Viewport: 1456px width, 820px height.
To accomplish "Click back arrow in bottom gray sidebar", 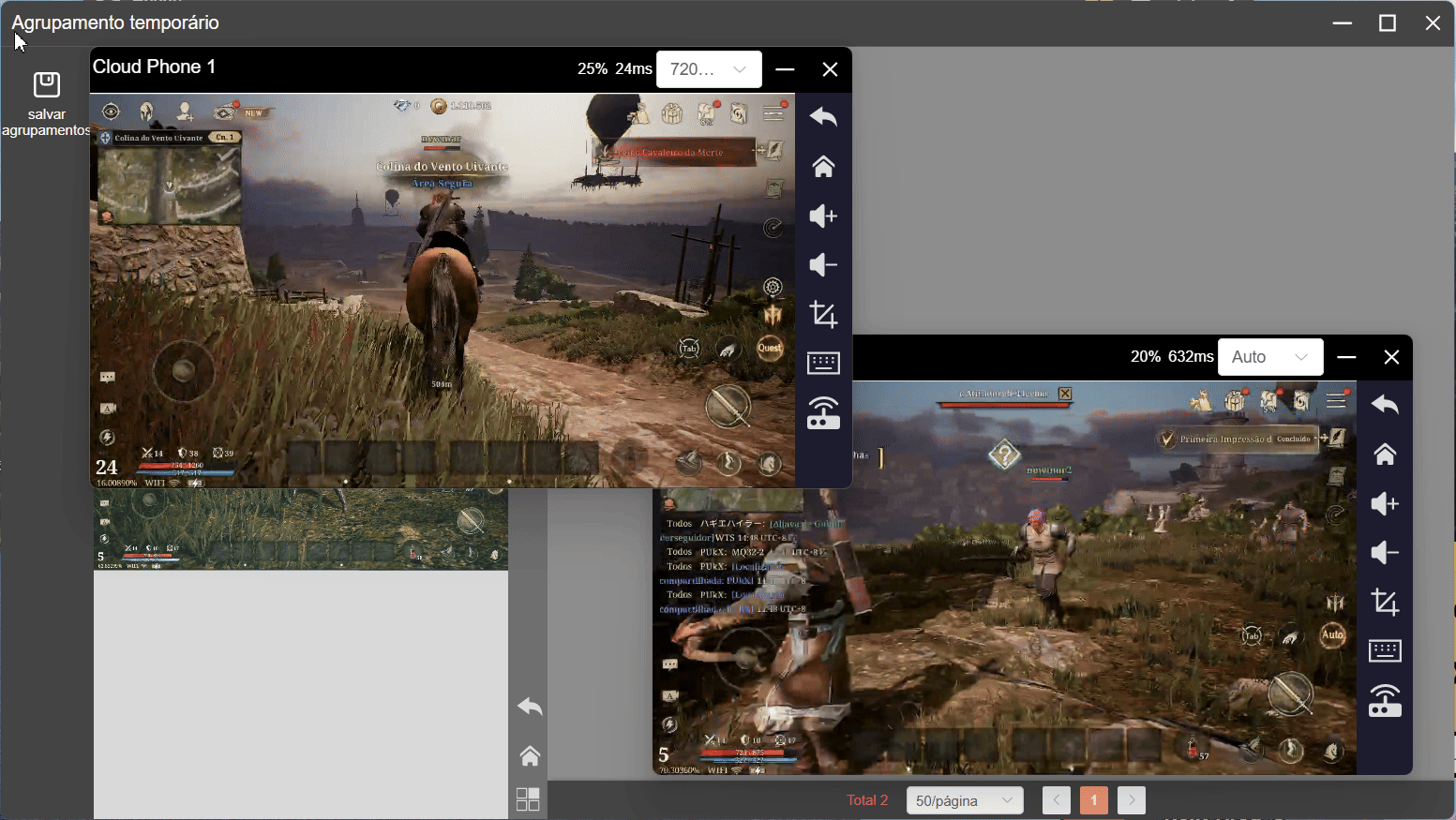I will 530,706.
